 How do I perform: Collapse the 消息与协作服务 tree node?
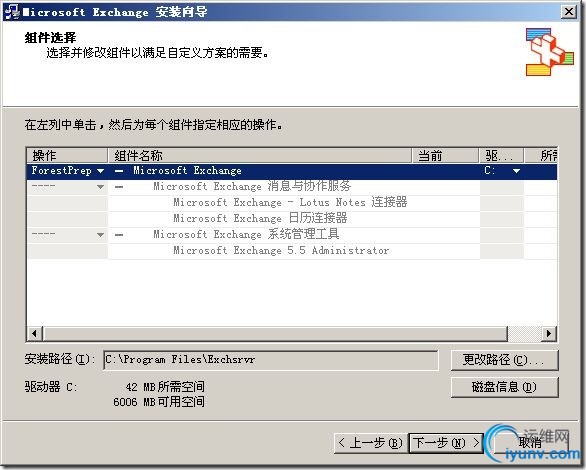(119, 187)
